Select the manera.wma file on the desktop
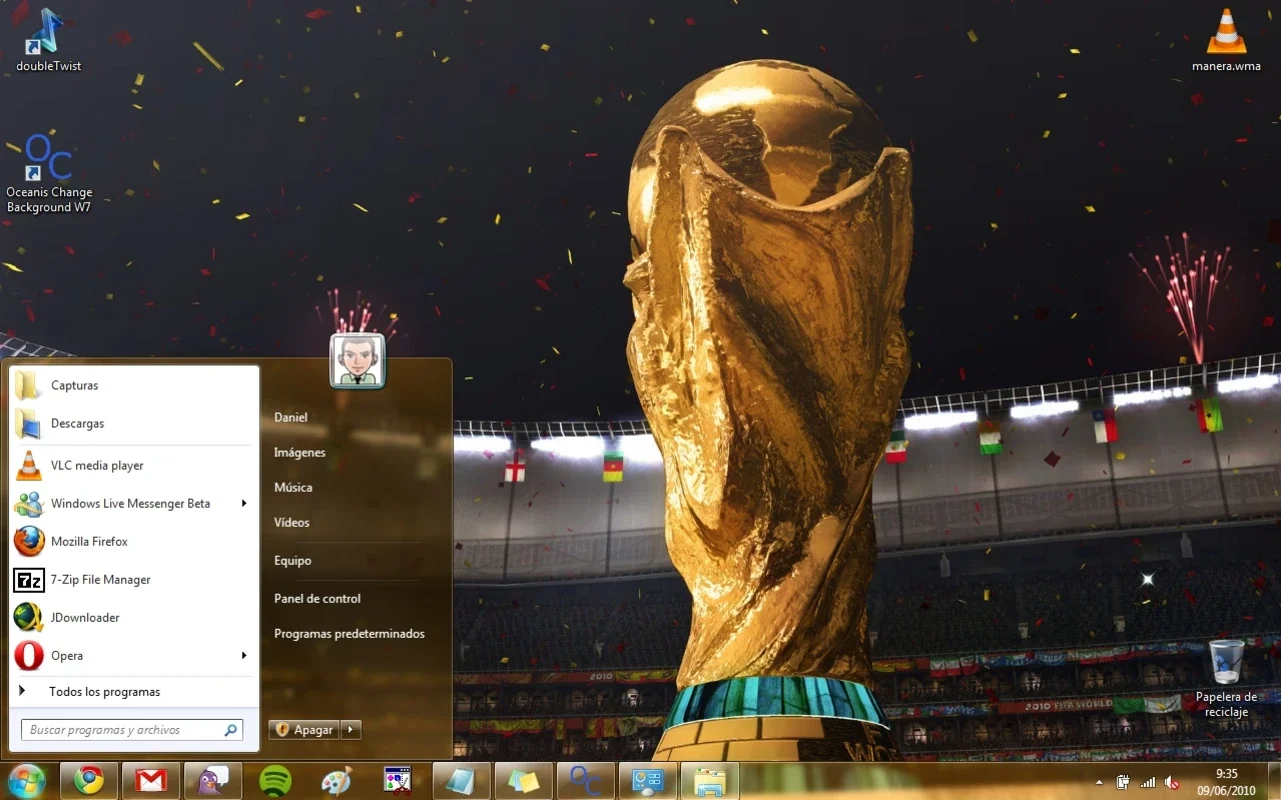1281x800 pixels. tap(1226, 40)
